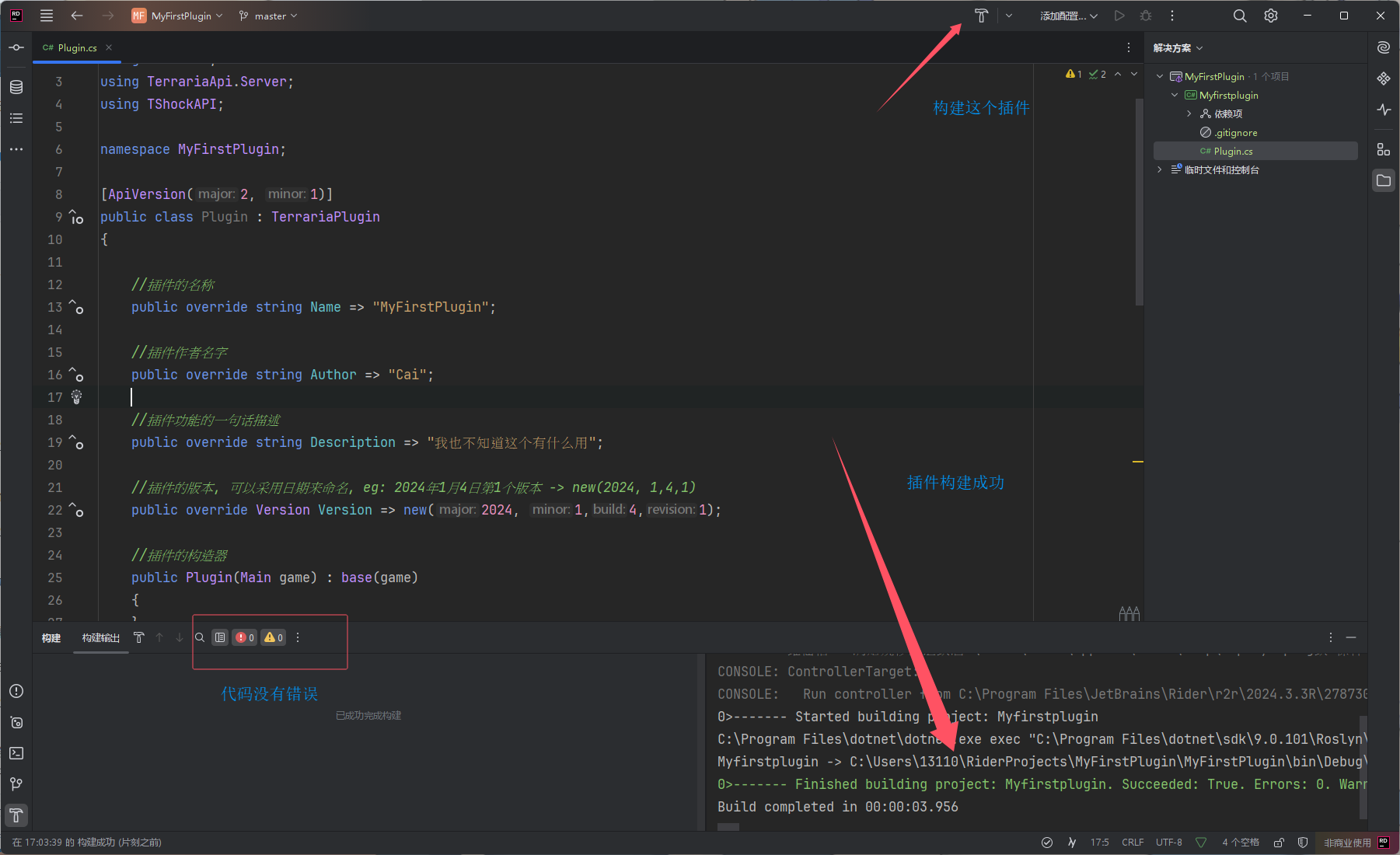Click the rebuild hammer in build panel
The width and height of the screenshot is (1400, 855).
139,637
